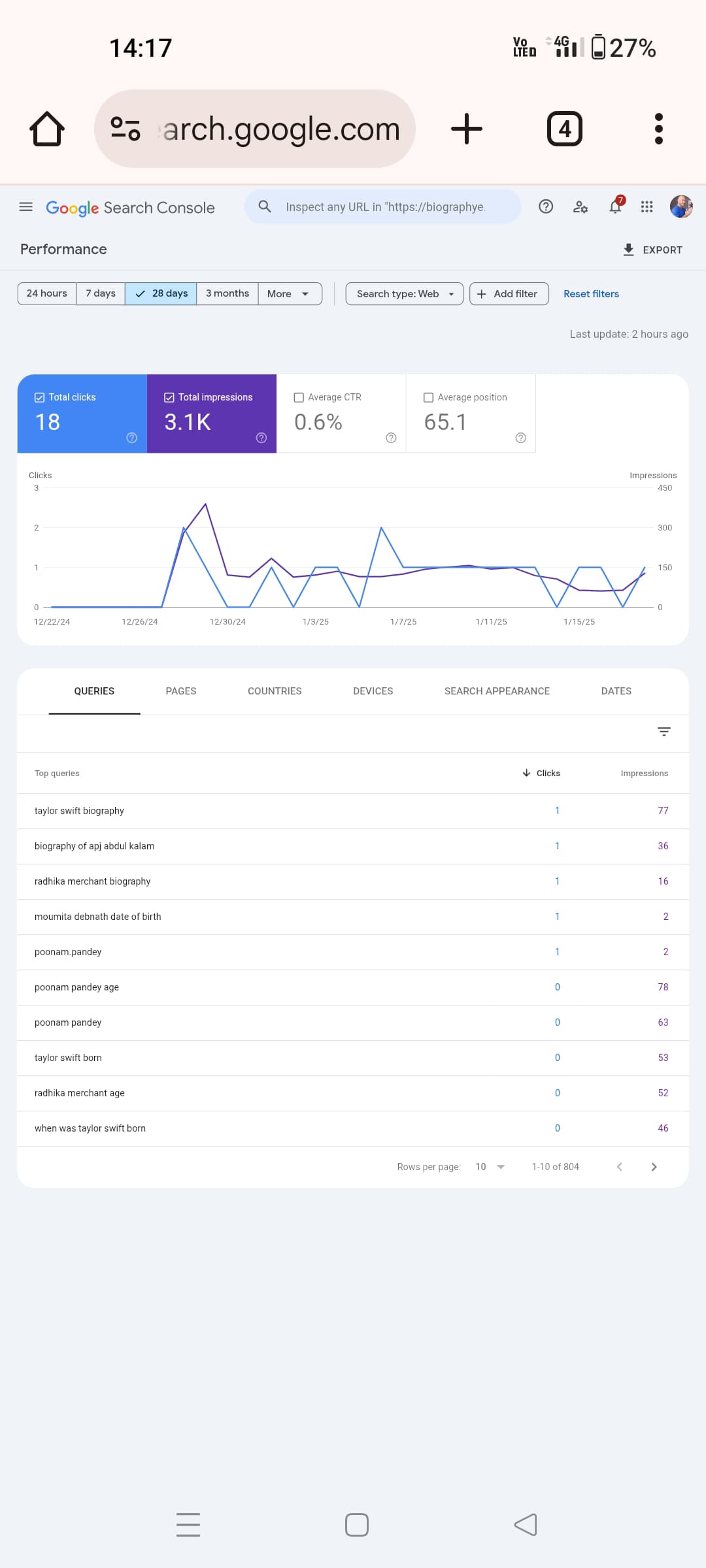Screen dimensions: 706x1568
Task: Open query radhika merchant biography
Action: click(x=353, y=881)
